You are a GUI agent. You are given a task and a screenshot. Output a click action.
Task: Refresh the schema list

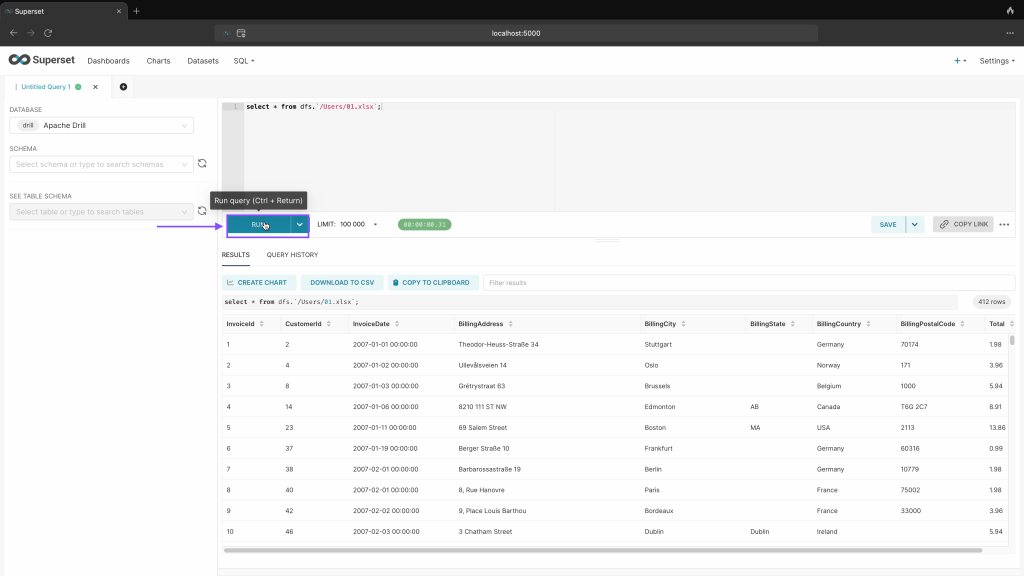[202, 164]
